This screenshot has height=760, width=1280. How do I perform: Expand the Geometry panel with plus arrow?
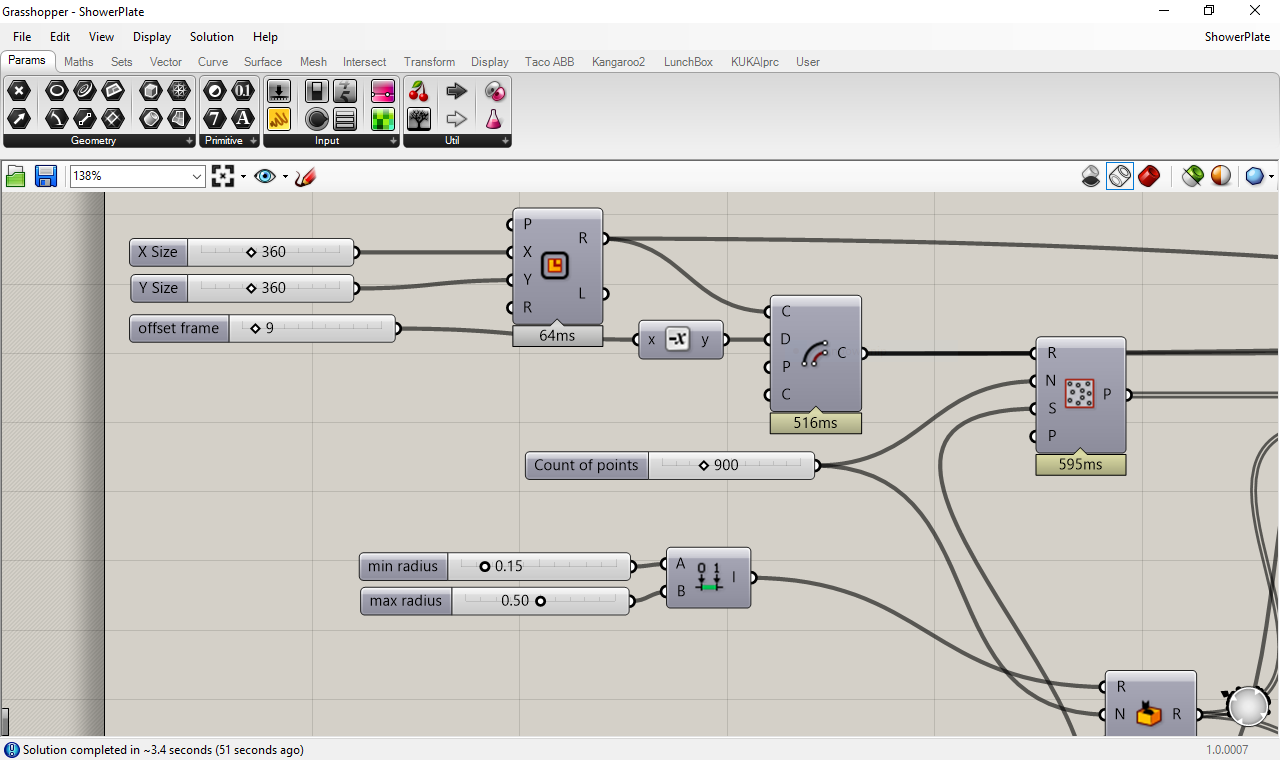point(190,142)
